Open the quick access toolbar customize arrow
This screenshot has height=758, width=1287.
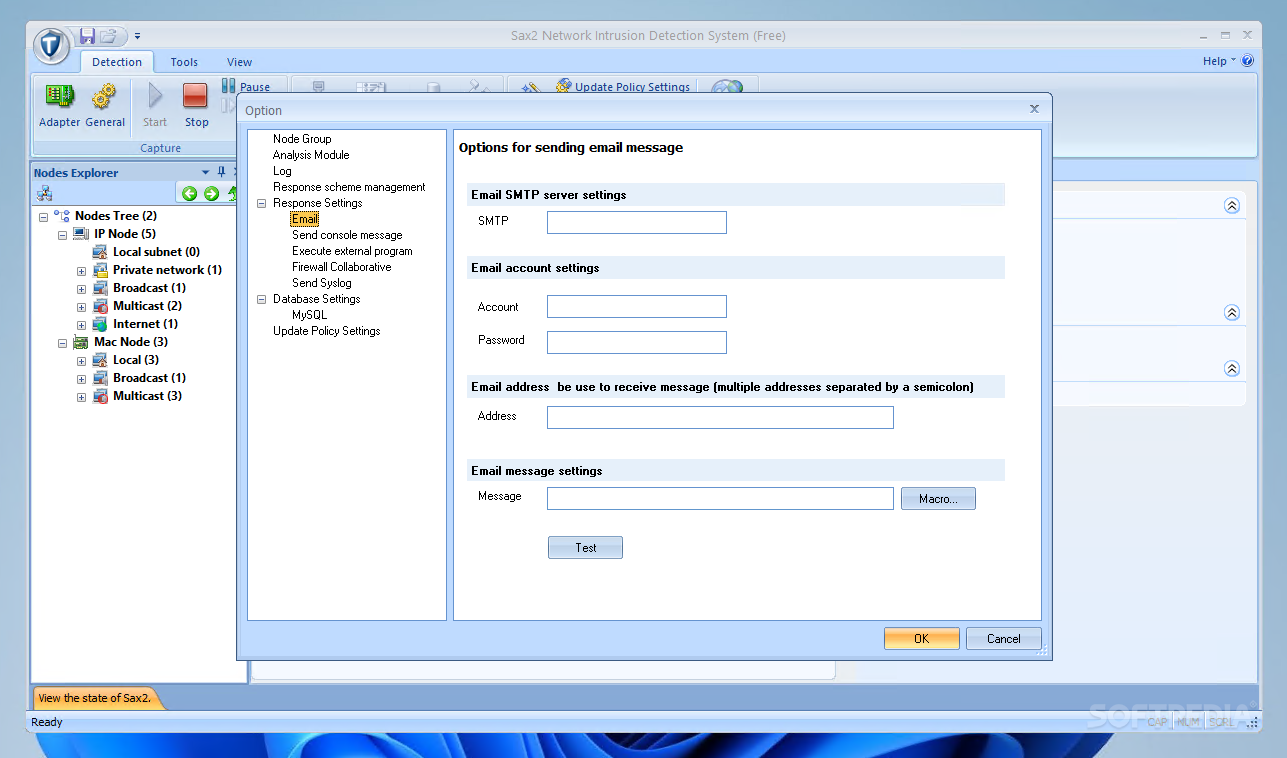point(138,36)
